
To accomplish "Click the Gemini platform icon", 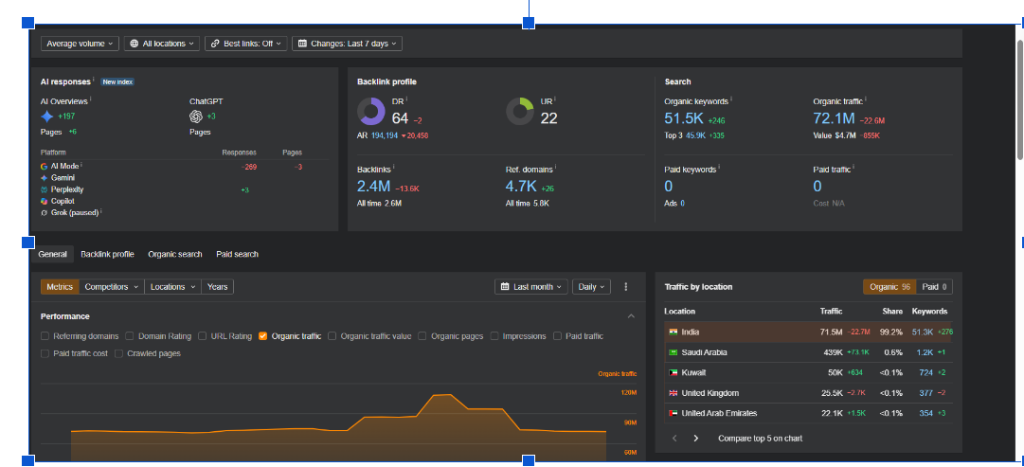I will point(44,178).
